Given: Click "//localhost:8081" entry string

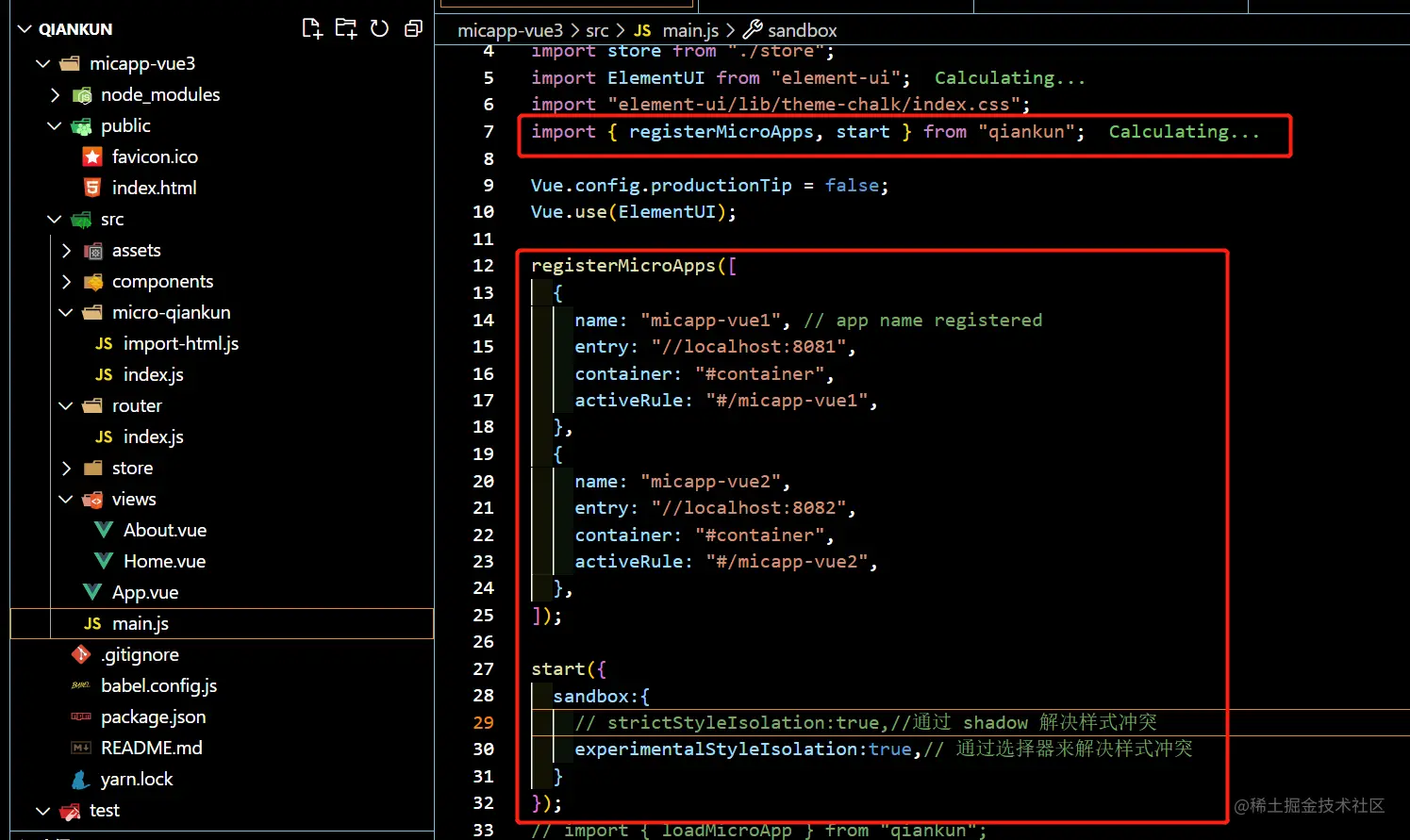Looking at the screenshot, I should click(x=748, y=347).
